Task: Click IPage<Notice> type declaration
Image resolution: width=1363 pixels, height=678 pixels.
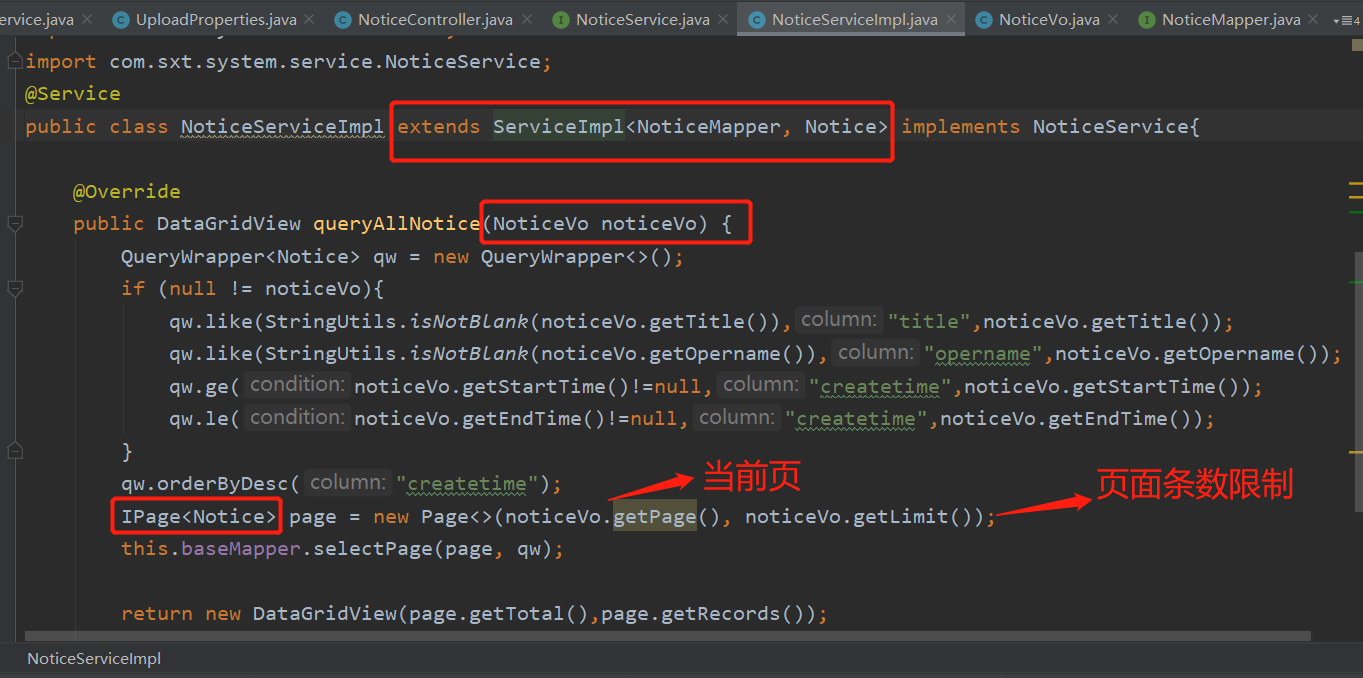Action: tap(198, 517)
